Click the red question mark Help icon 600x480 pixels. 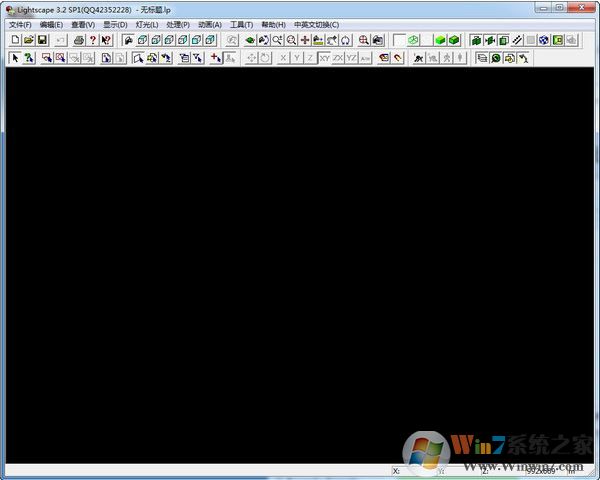point(93,40)
